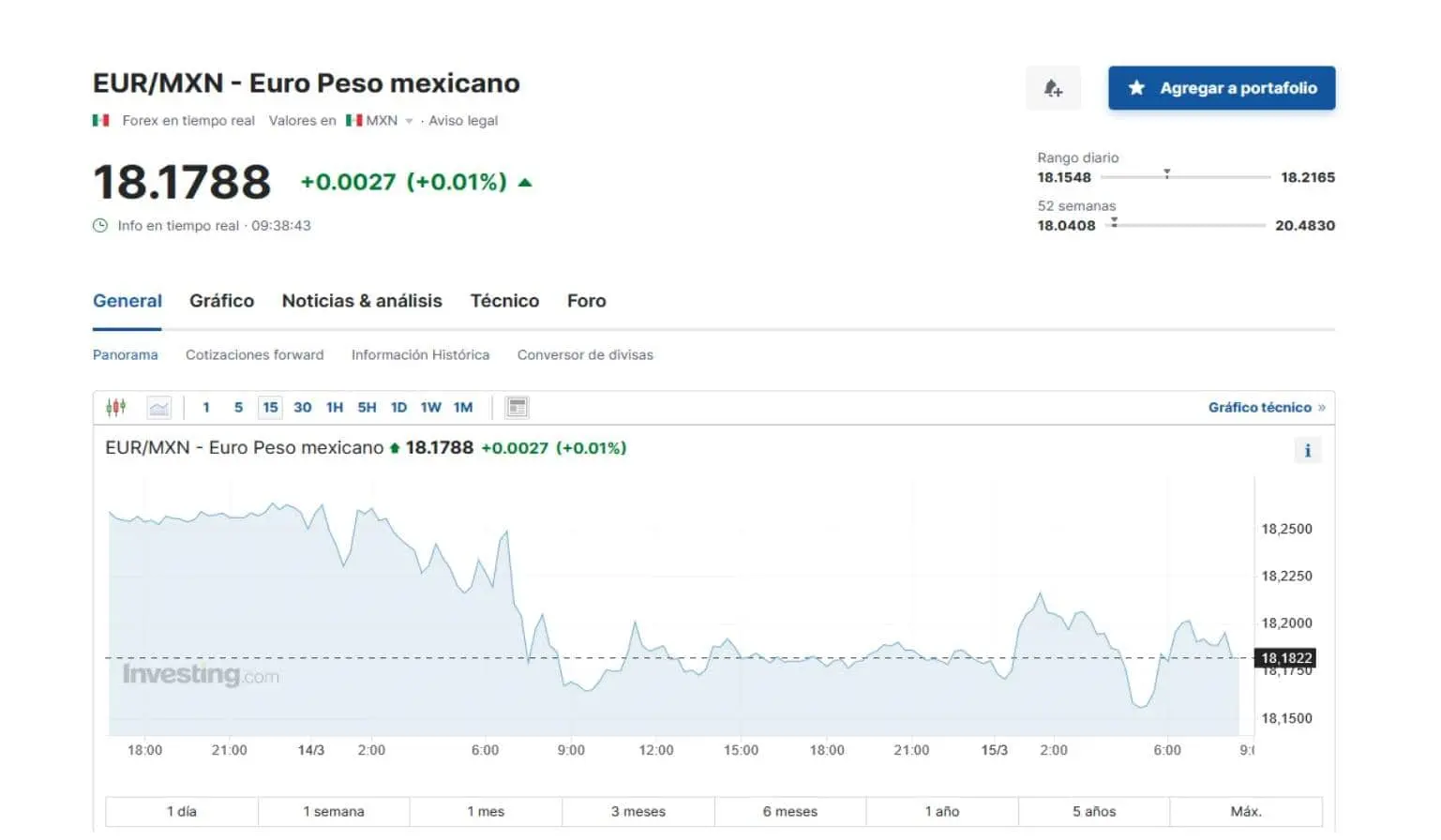Image resolution: width=1441 pixels, height=840 pixels.
Task: Click the green up-arrow next to +0.01%
Action: 525,183
